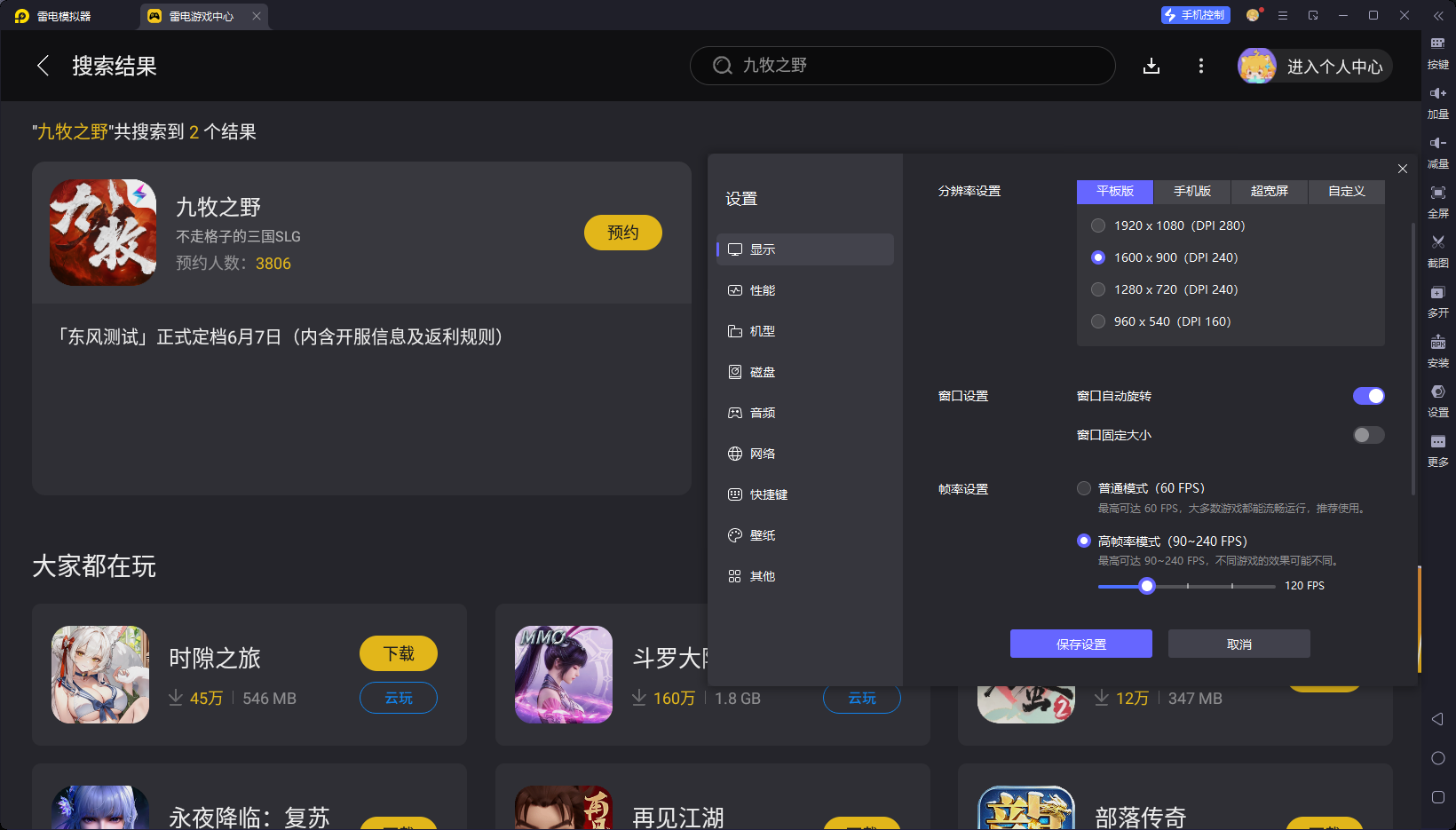Screen dimensions: 1456x830
Task: Collapse the sidebar with double-chevron icon
Action: point(1438,16)
